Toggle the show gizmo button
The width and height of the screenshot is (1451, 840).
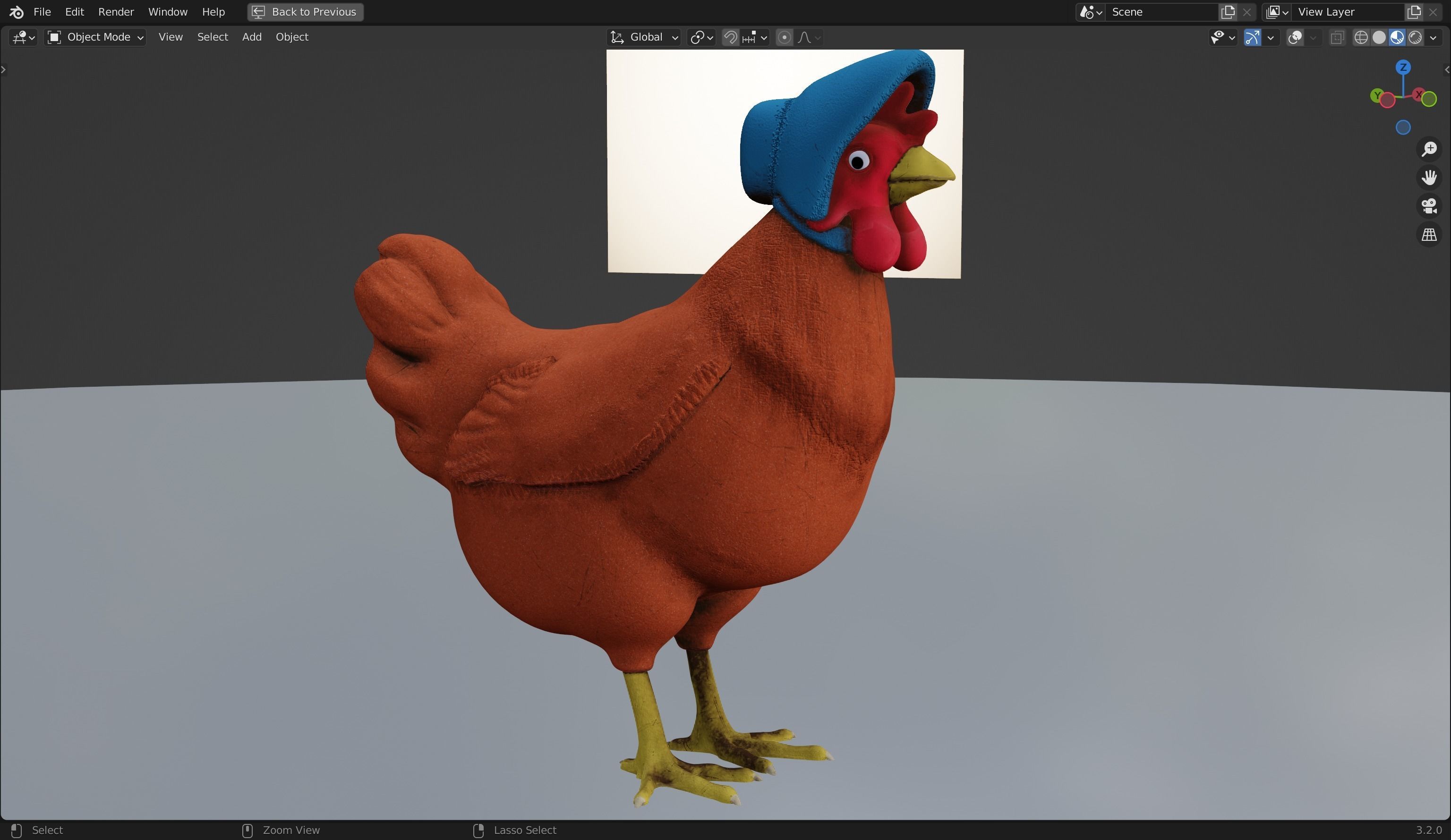(x=1252, y=37)
